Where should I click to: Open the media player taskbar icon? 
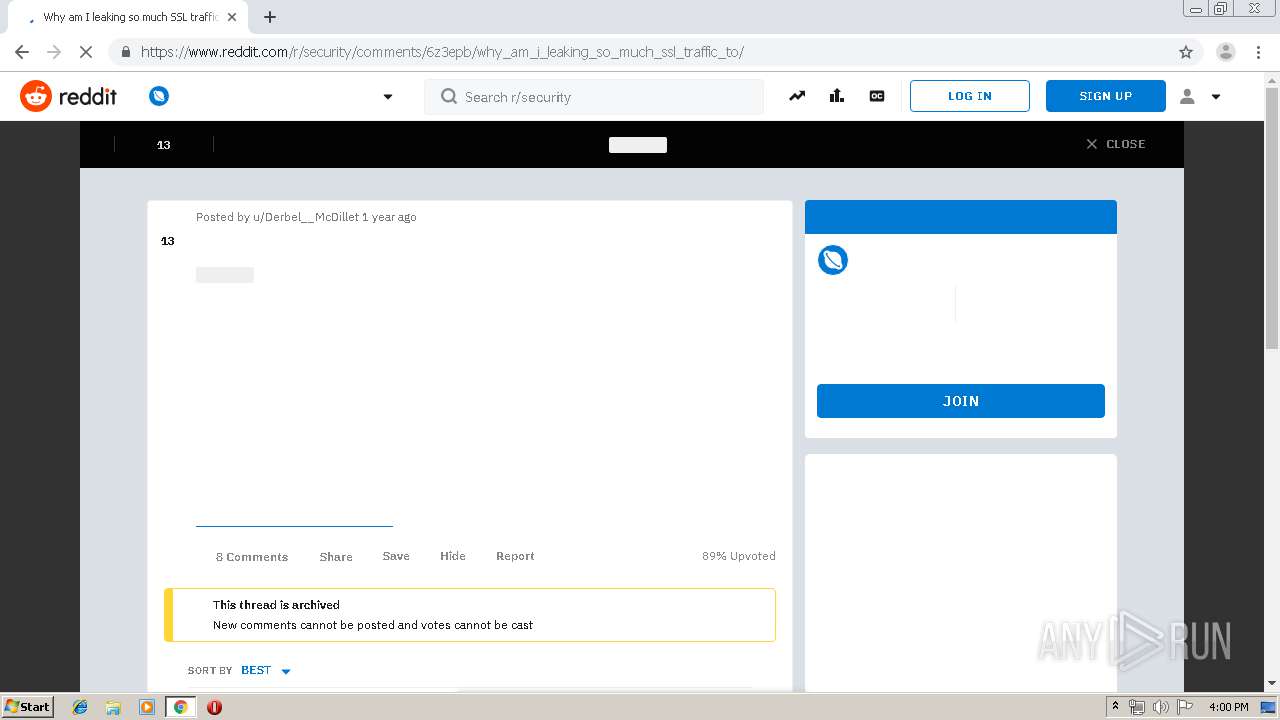147,707
